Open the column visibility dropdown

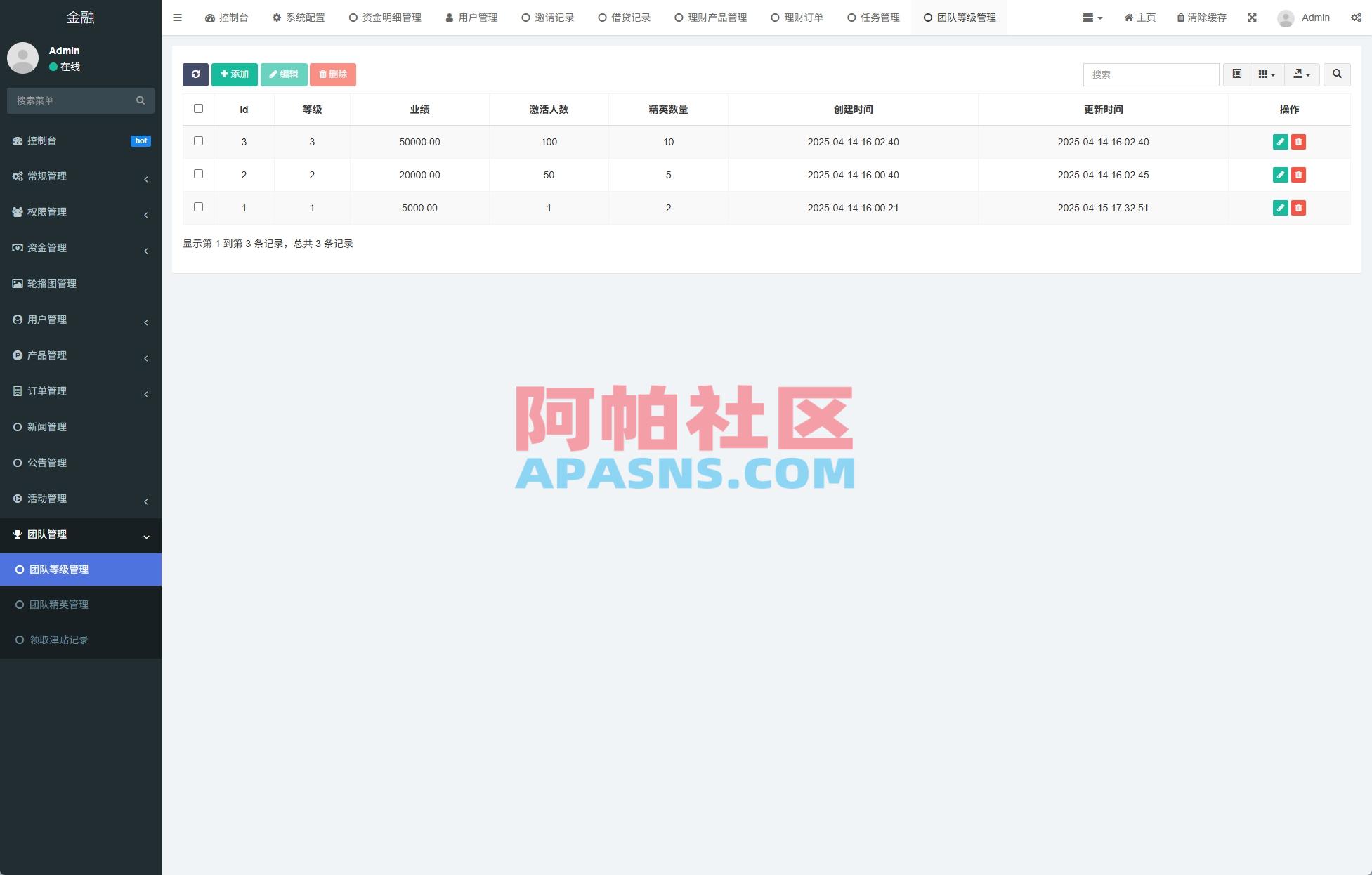(x=1267, y=74)
